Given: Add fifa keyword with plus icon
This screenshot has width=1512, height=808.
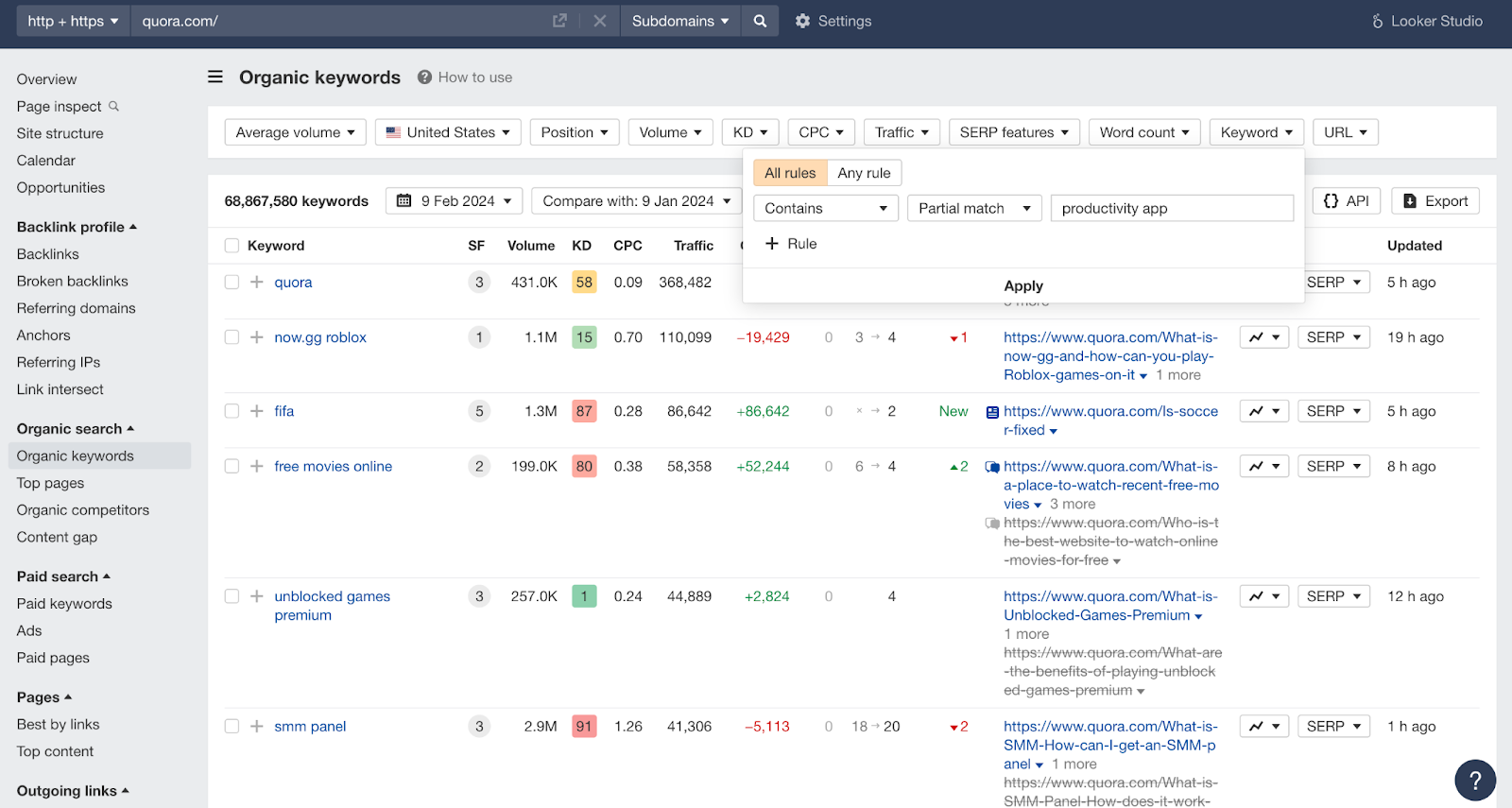Looking at the screenshot, I should [256, 411].
